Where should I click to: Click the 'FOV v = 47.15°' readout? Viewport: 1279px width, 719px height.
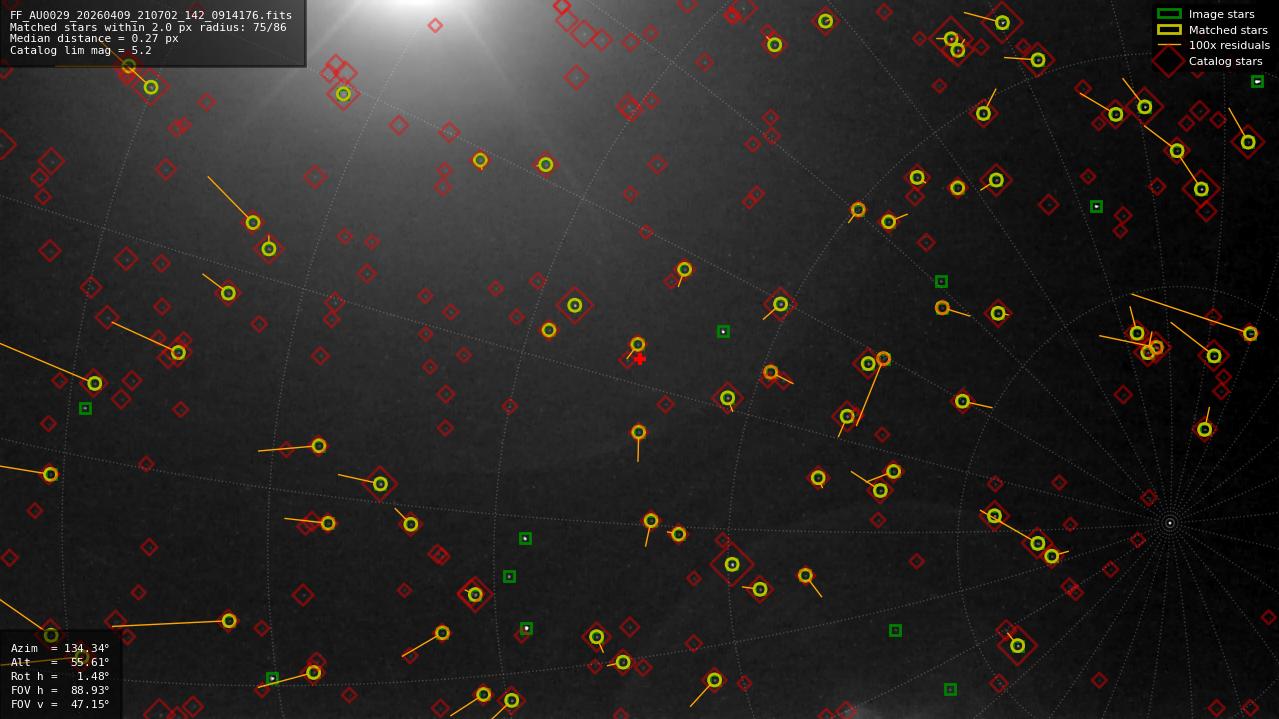click(x=60, y=704)
